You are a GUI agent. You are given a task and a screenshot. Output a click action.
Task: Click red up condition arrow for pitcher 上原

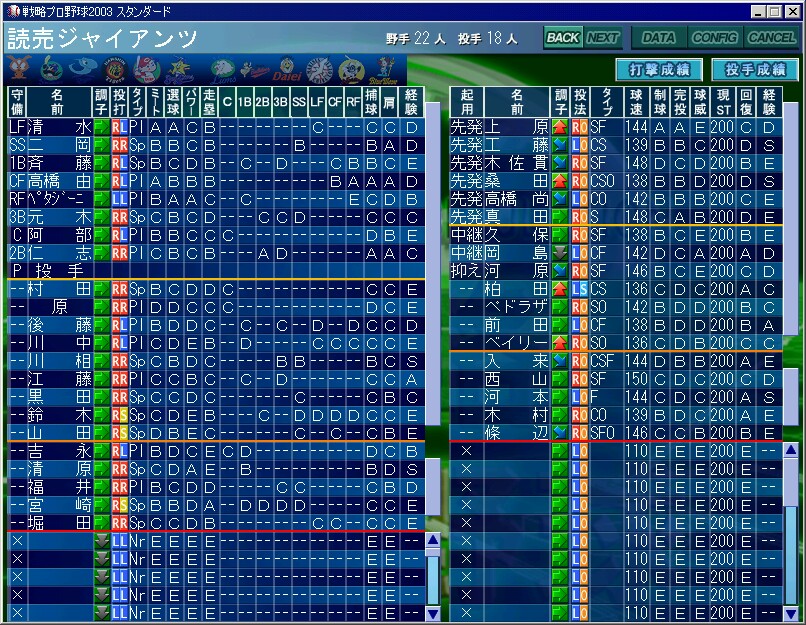559,128
